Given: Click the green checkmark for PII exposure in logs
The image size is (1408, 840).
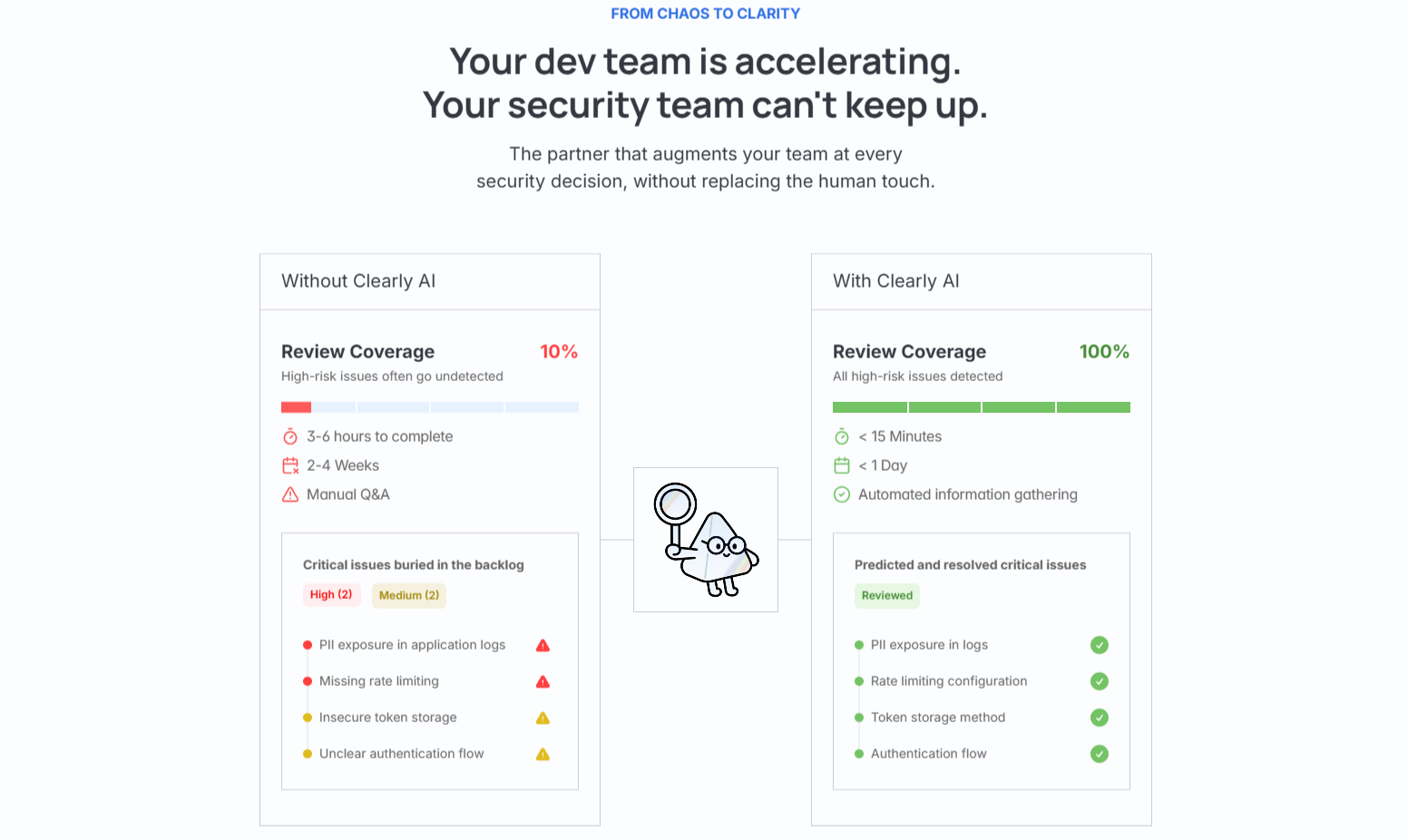Looking at the screenshot, I should coord(1100,645).
